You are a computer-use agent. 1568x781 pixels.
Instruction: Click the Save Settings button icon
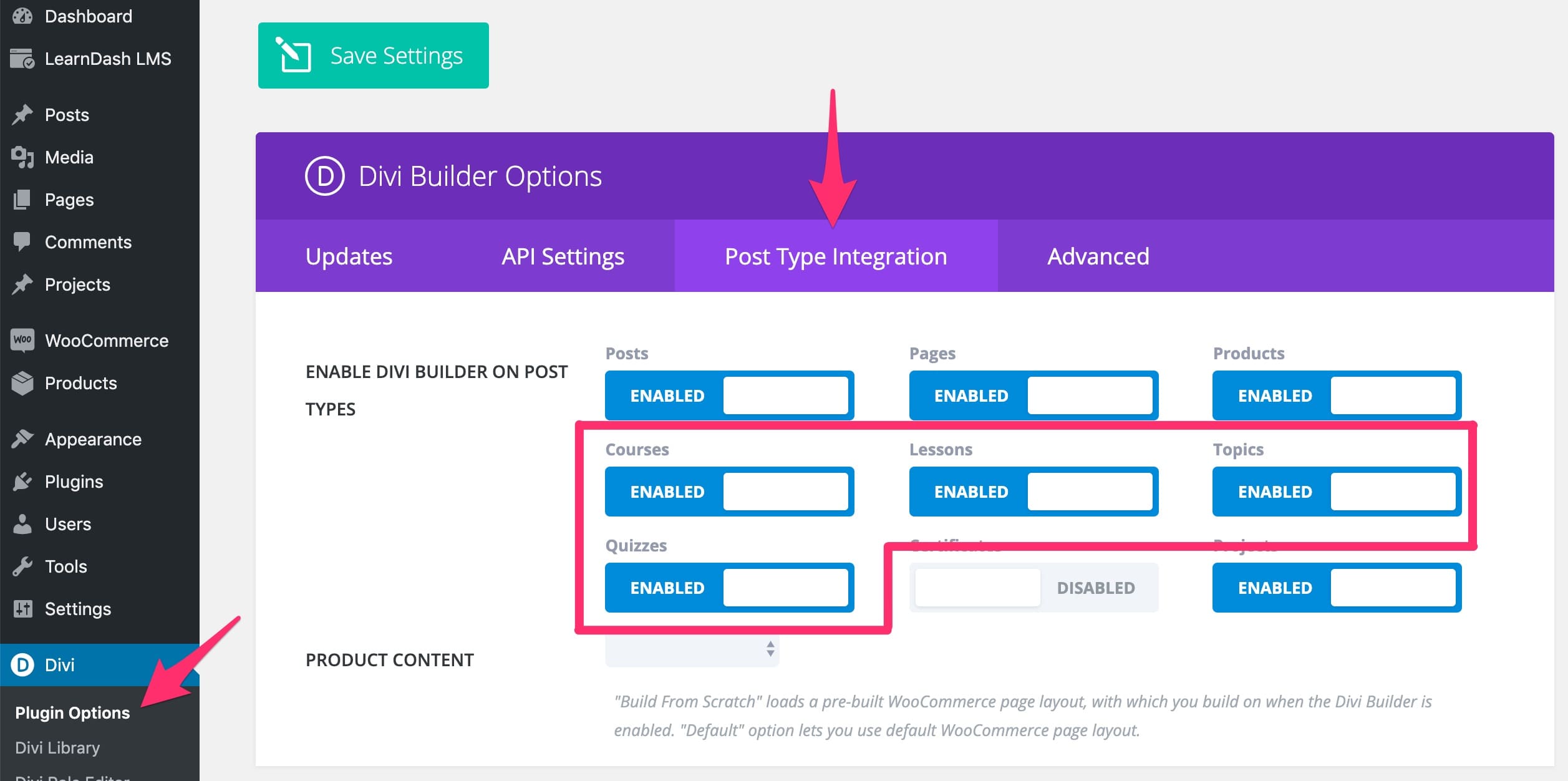pos(294,56)
